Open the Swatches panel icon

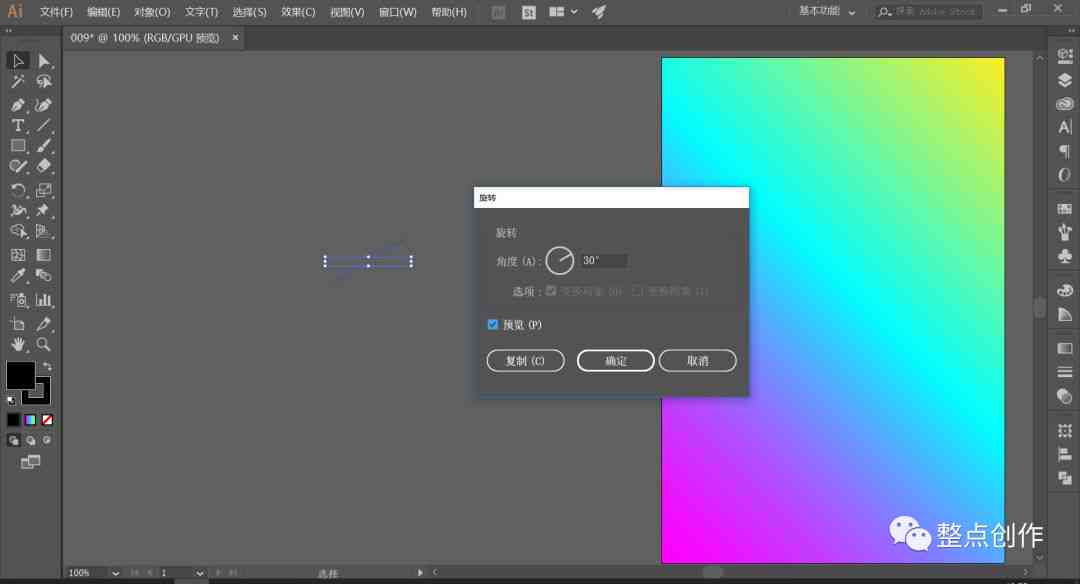point(1065,209)
